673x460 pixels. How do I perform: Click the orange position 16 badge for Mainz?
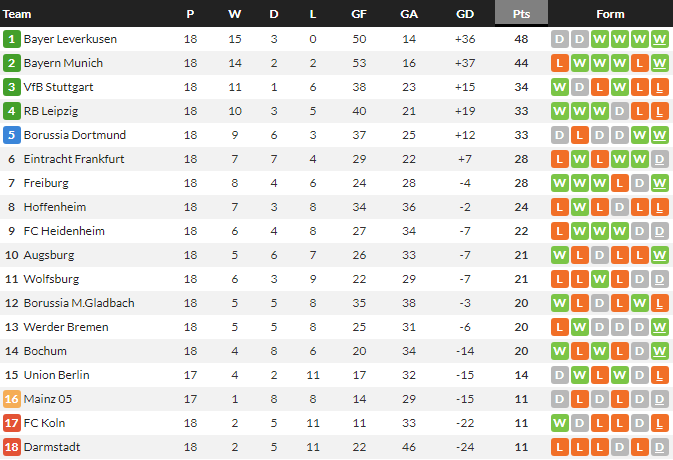pyautogui.click(x=12, y=399)
